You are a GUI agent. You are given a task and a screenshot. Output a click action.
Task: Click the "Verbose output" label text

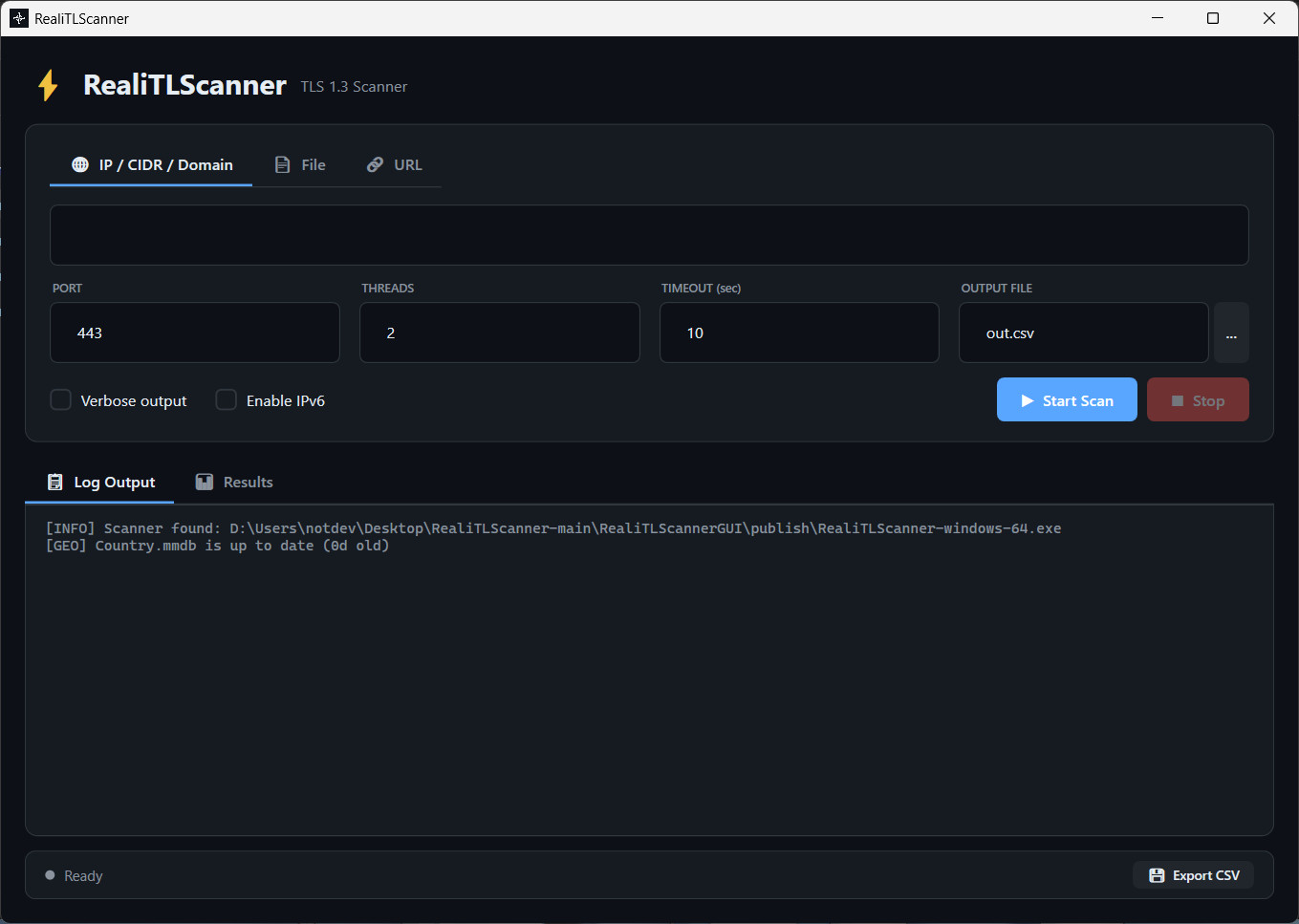point(134,400)
